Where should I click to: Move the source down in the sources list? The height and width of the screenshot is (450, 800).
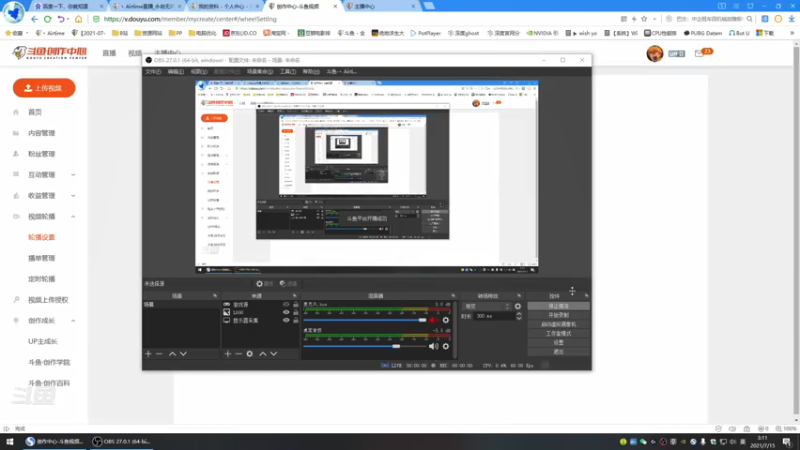click(x=274, y=354)
